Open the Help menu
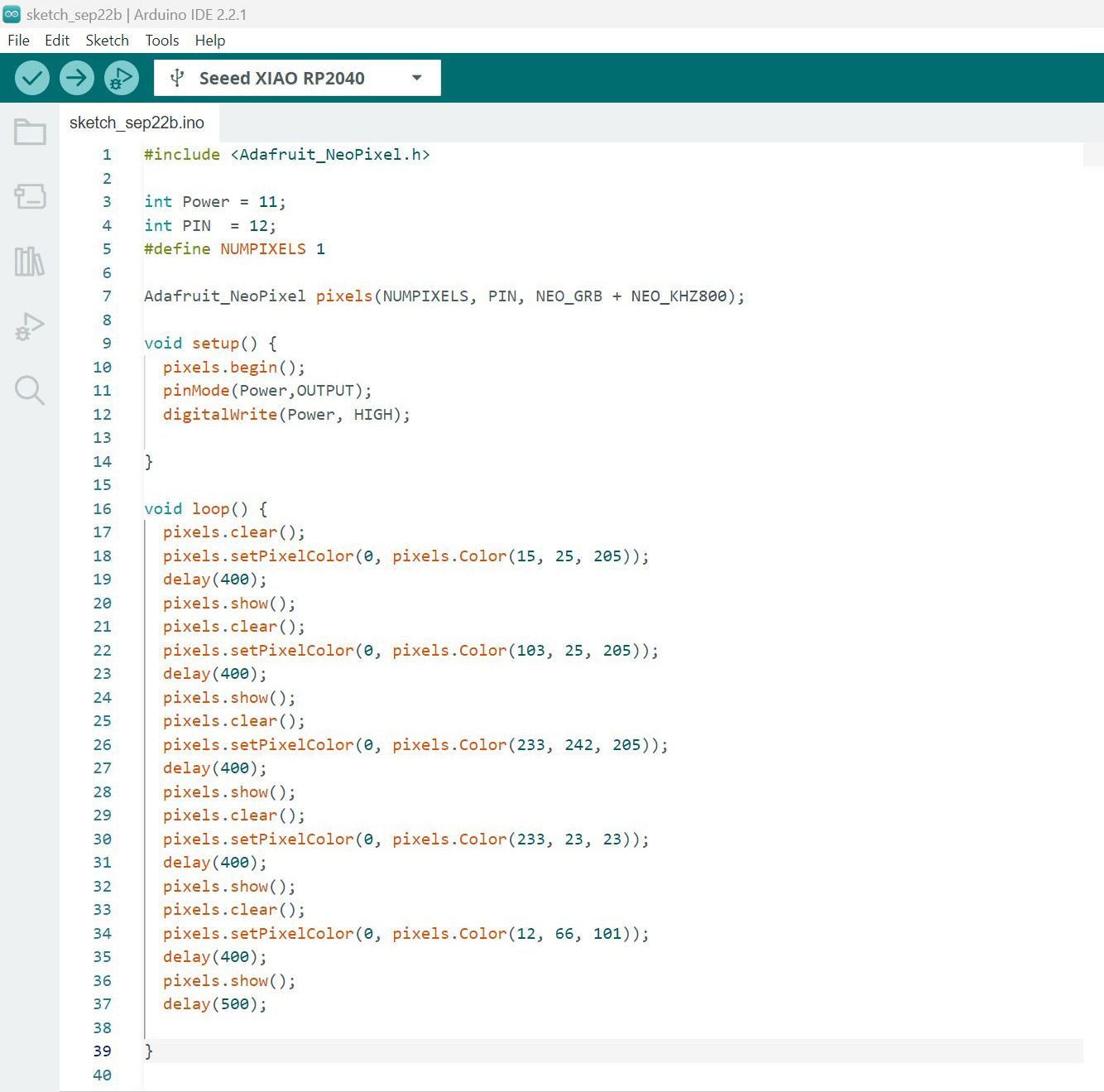This screenshot has height=1092, width=1104. 210,41
